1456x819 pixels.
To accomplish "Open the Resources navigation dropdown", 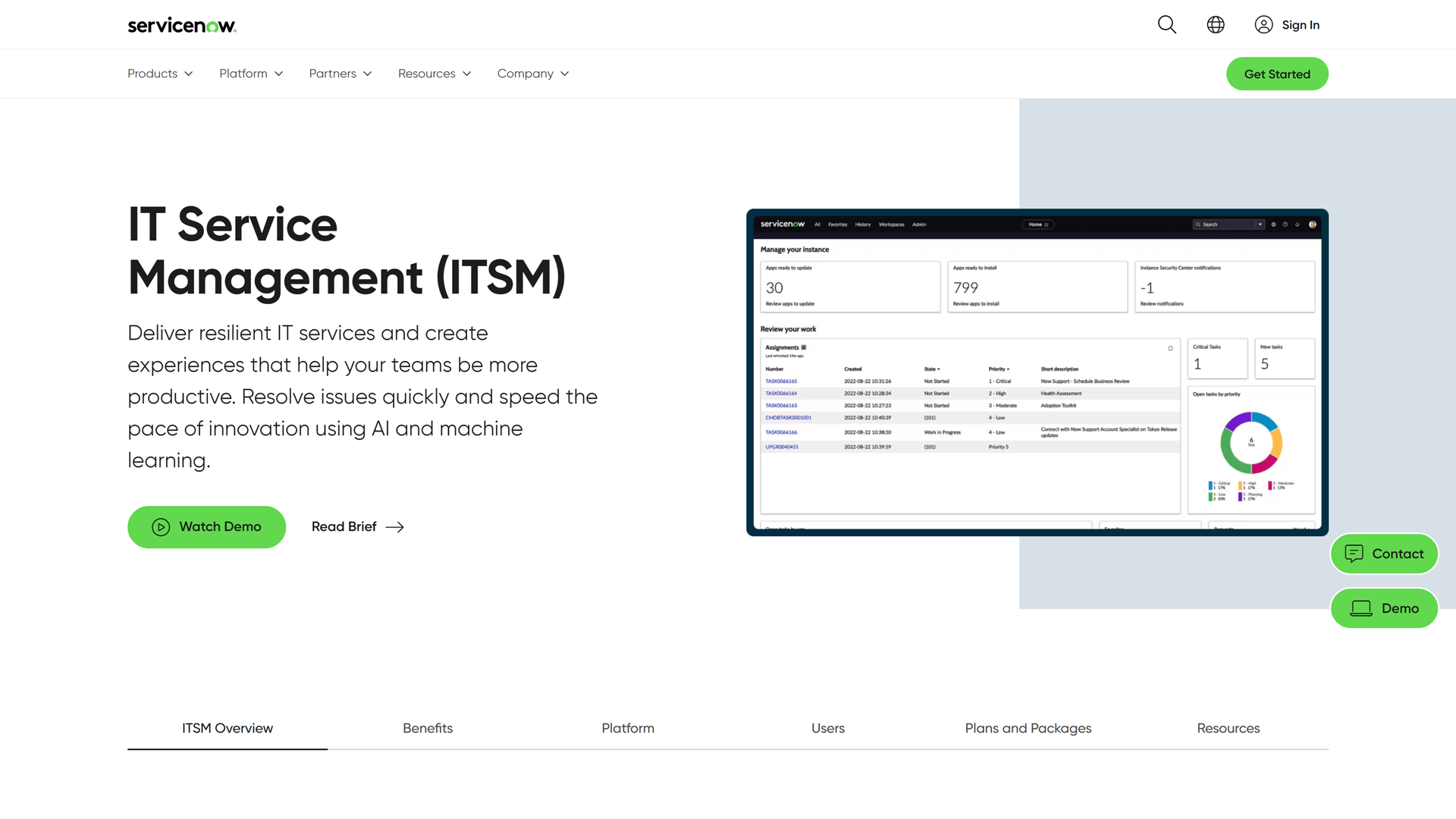I will pos(434,74).
